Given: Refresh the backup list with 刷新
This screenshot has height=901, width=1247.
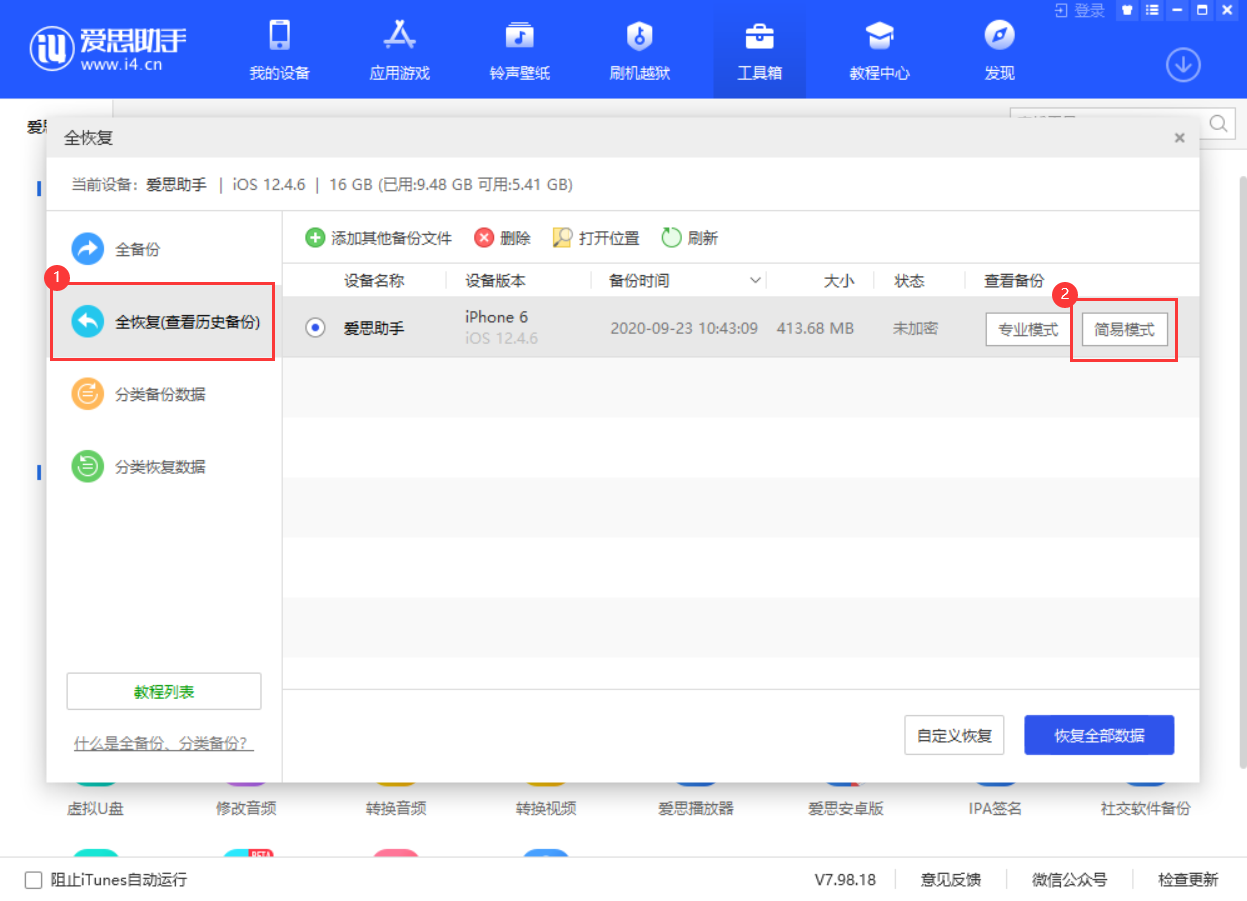Looking at the screenshot, I should coord(689,237).
